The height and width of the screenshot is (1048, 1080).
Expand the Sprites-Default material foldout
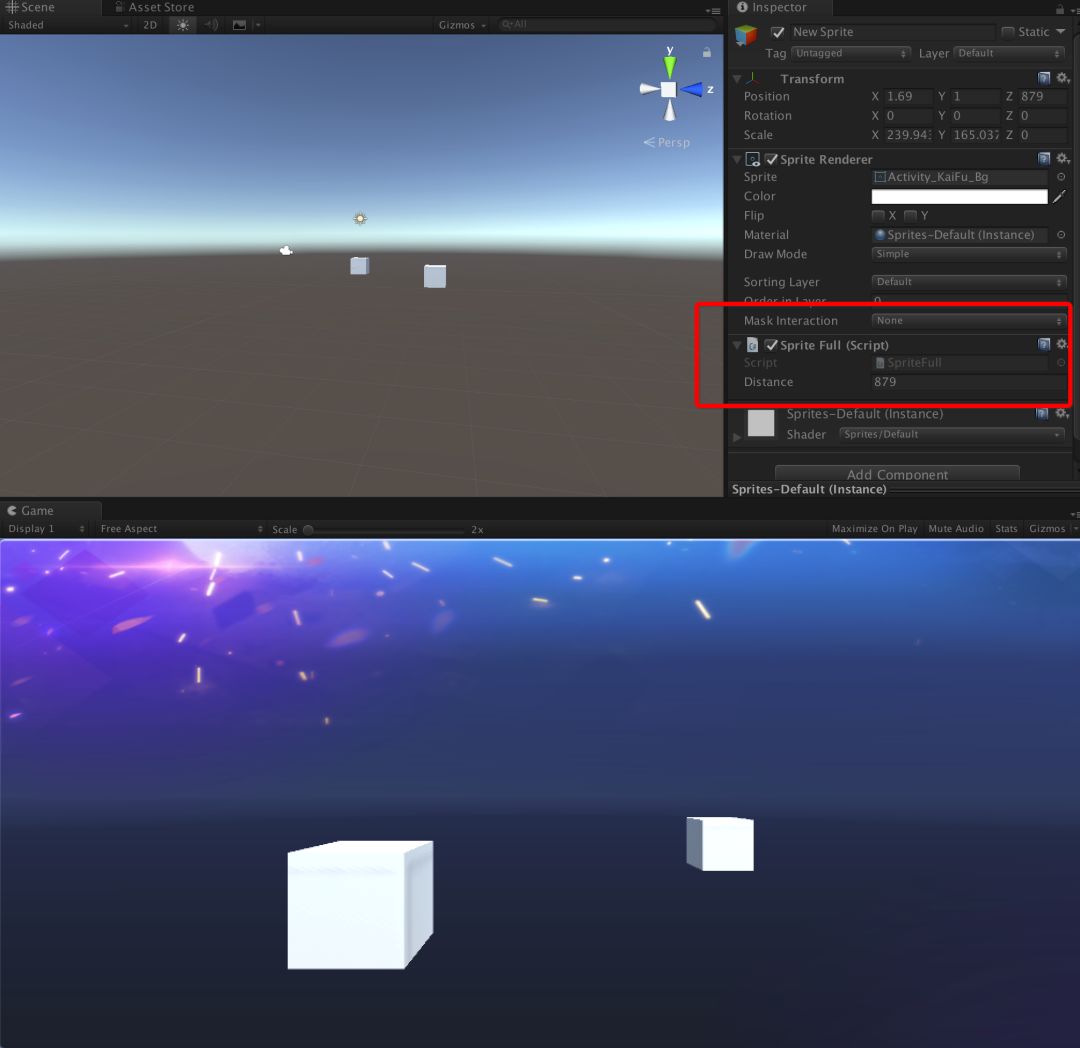coord(737,437)
